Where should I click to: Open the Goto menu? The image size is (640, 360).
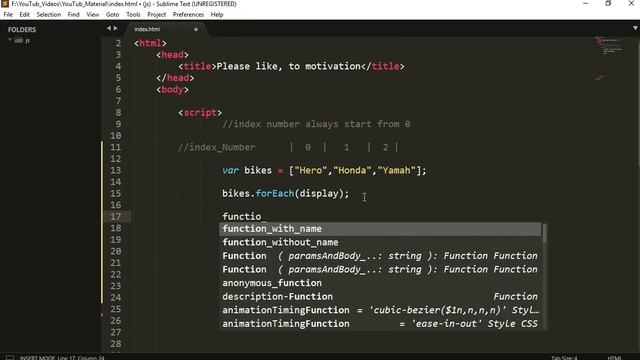coord(112,15)
